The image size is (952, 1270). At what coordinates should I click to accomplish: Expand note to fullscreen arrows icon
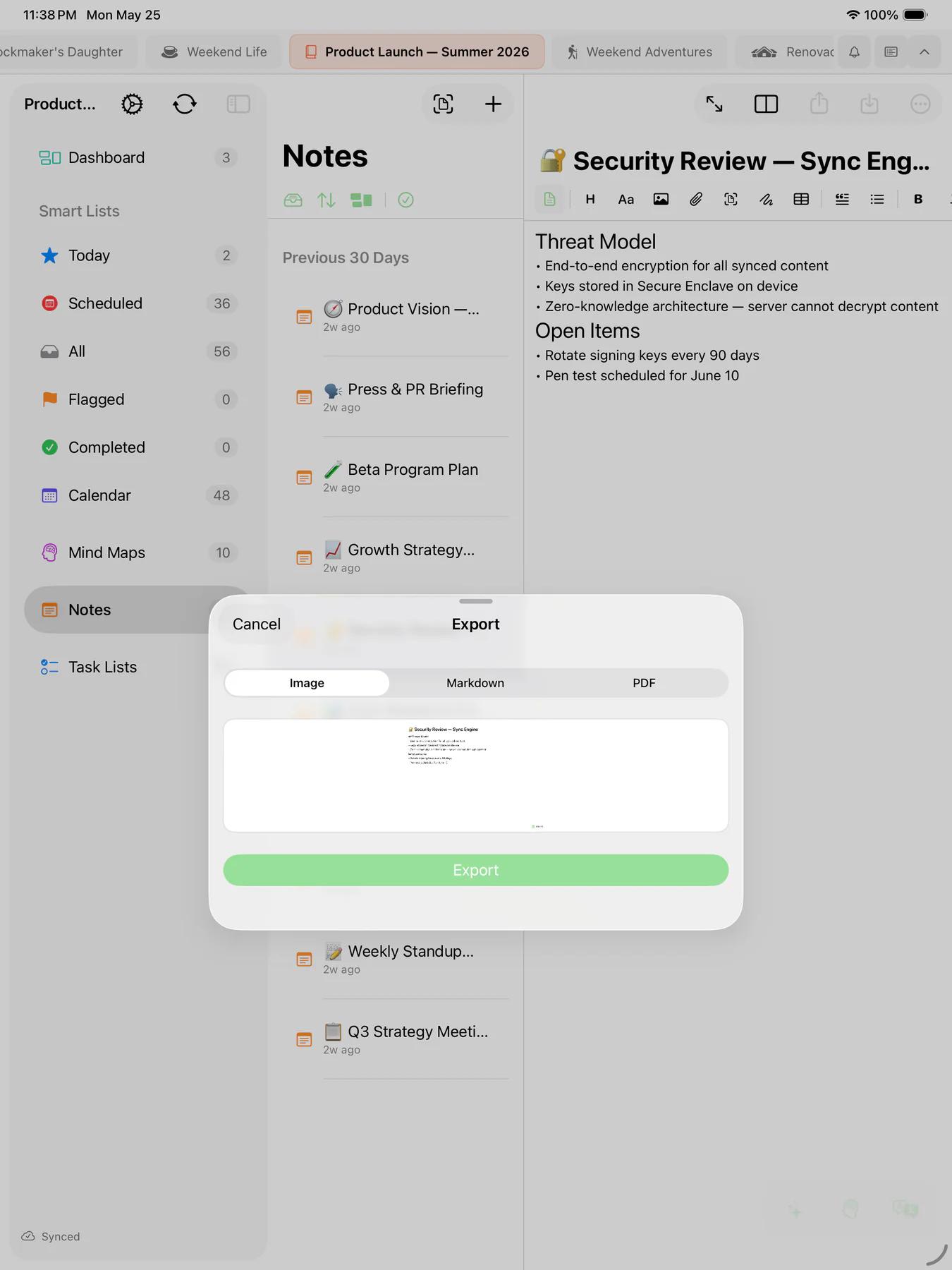[x=714, y=104]
